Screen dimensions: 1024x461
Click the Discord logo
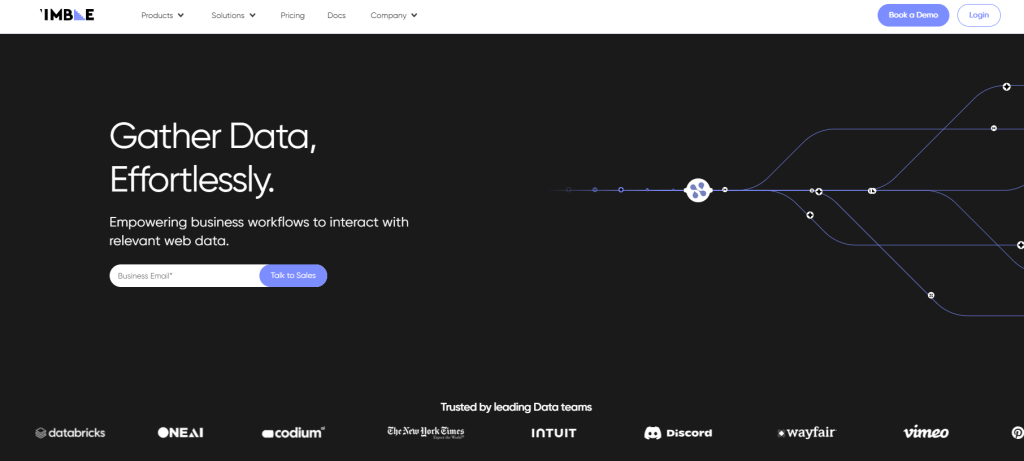point(678,433)
